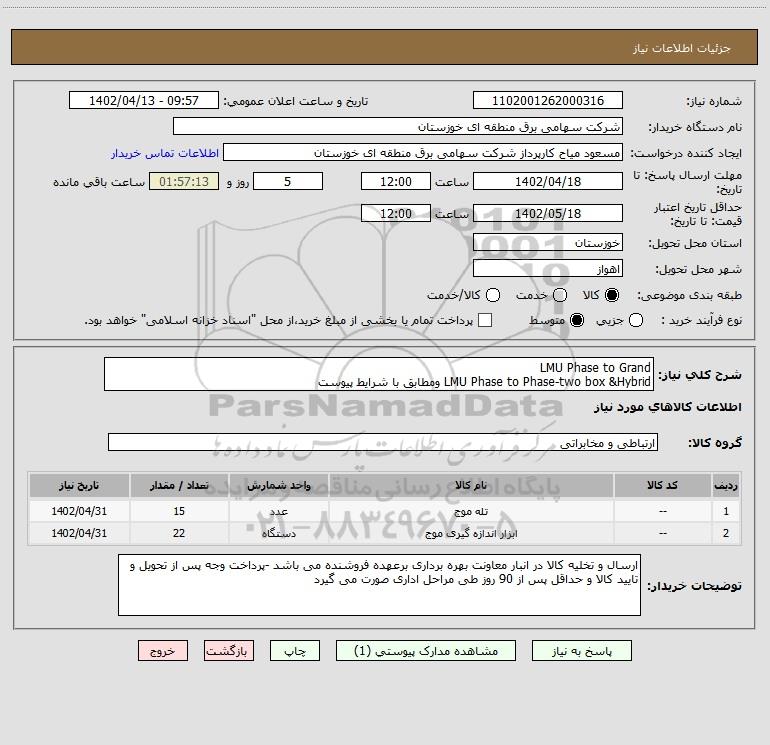Click the need date in row 2

tap(79, 533)
